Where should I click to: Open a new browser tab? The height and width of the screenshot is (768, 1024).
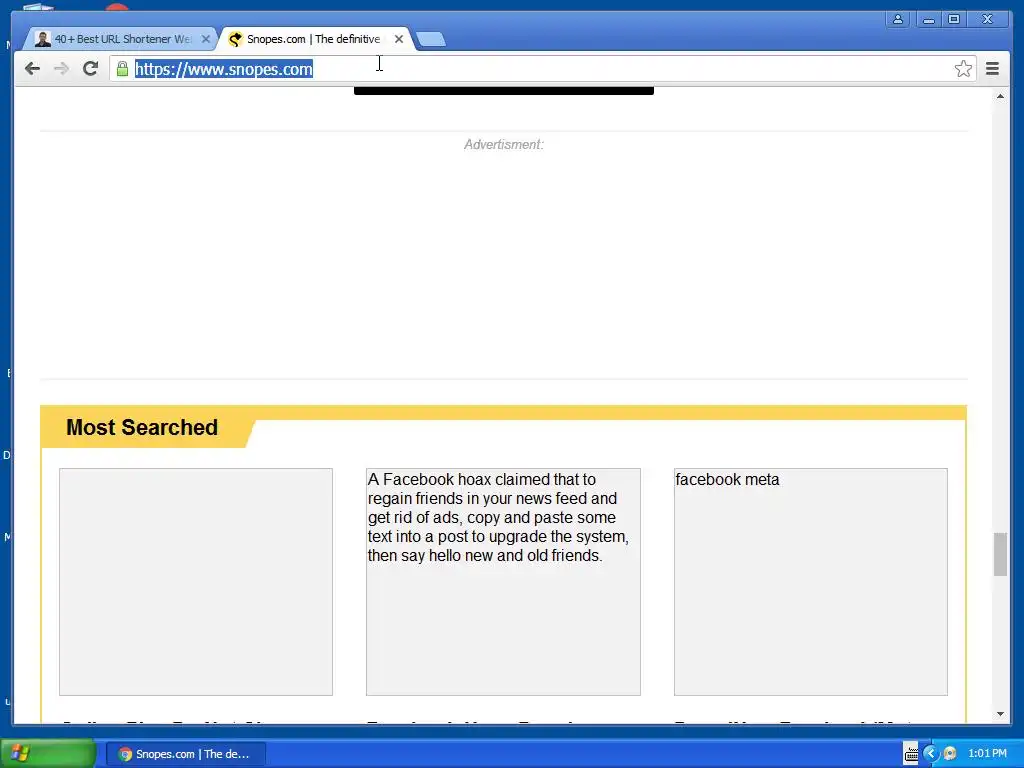coord(431,40)
